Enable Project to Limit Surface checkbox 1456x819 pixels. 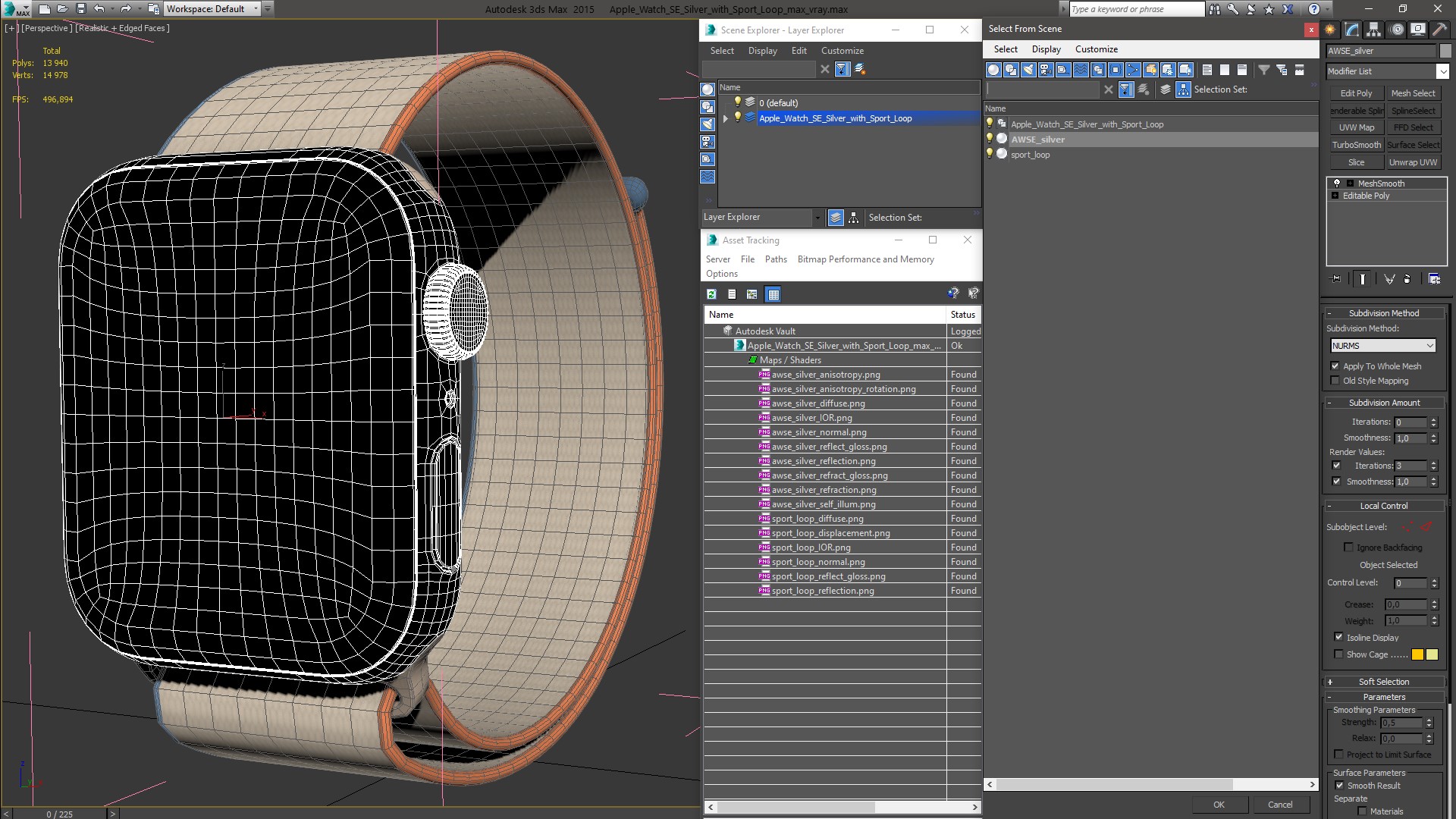(x=1338, y=755)
